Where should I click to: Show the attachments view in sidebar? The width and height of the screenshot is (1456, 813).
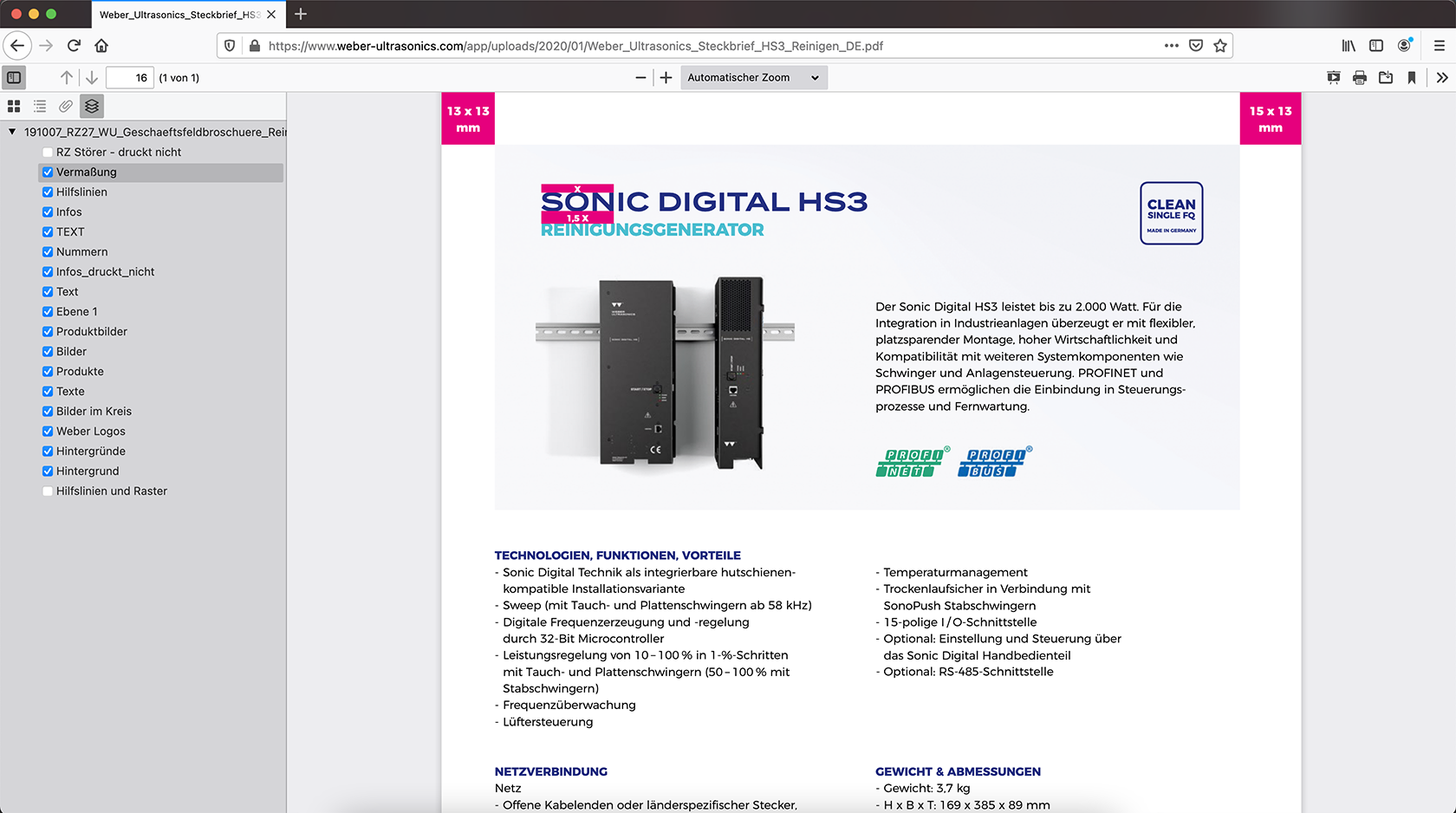pos(66,107)
